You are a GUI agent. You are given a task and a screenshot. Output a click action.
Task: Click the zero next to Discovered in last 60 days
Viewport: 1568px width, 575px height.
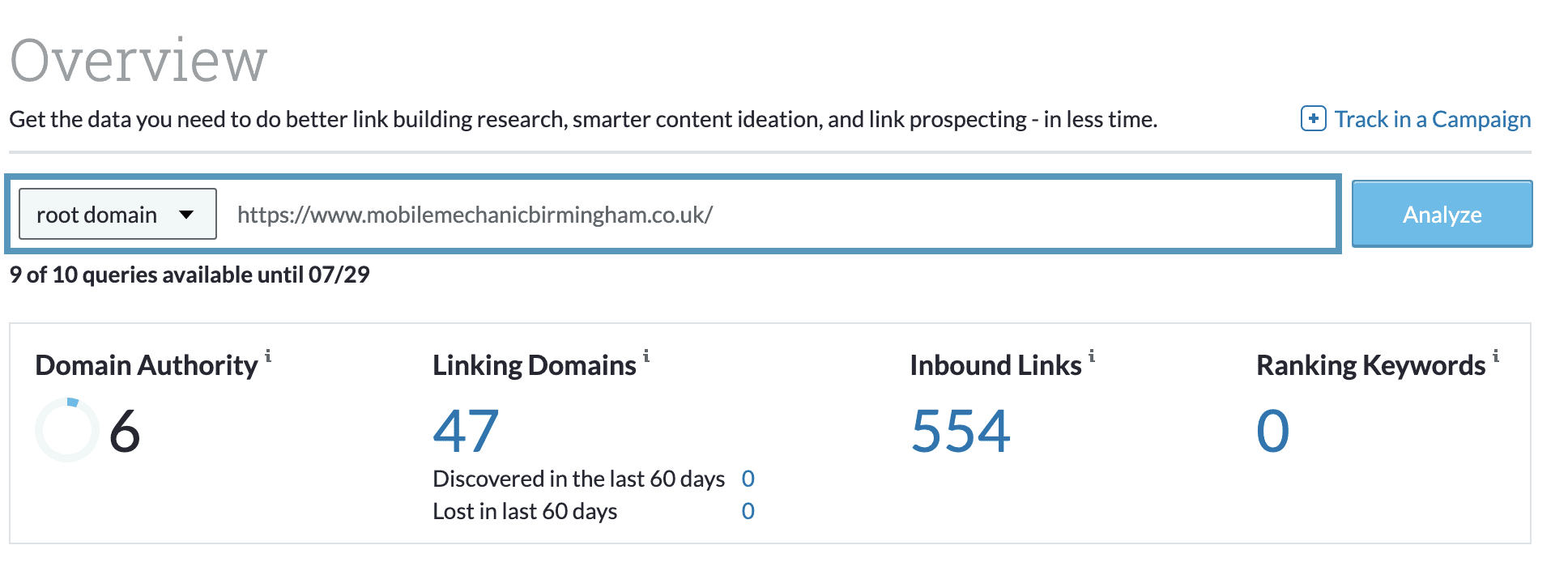pyautogui.click(x=749, y=479)
